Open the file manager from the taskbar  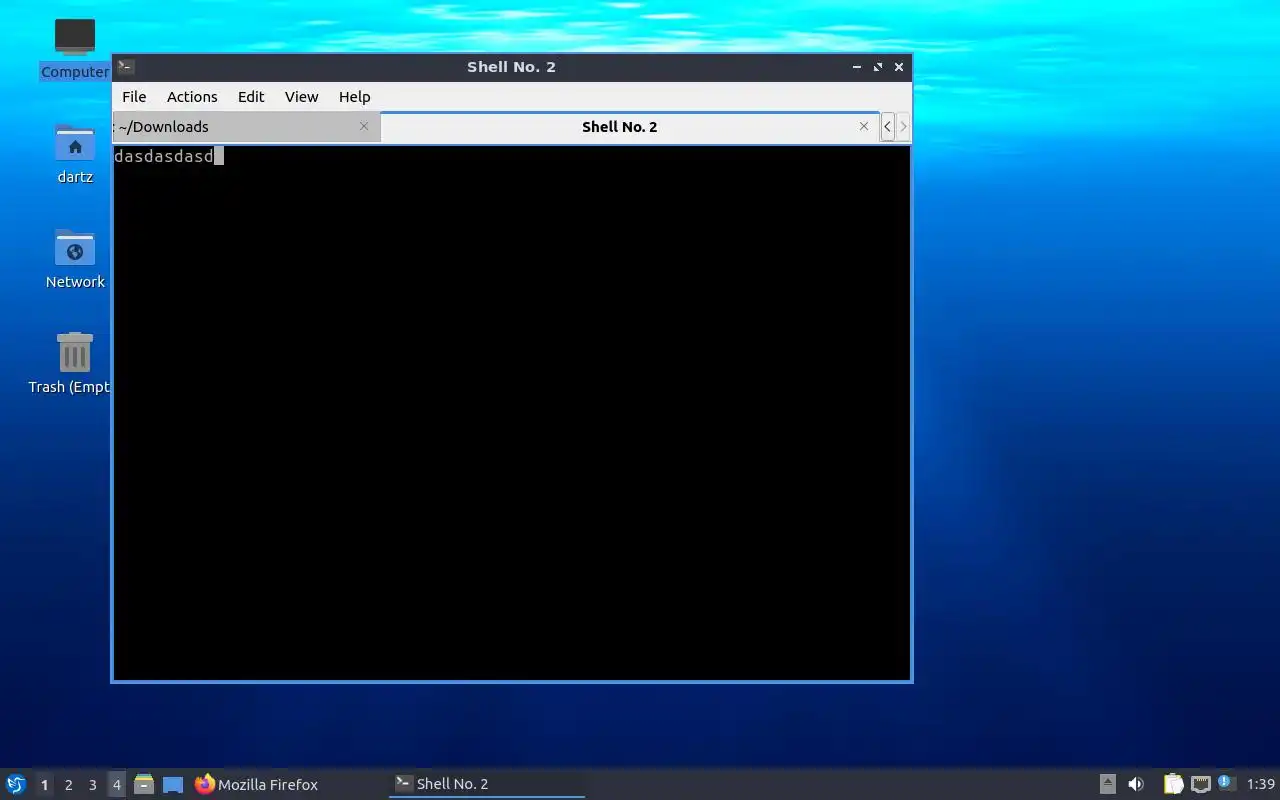(x=144, y=784)
